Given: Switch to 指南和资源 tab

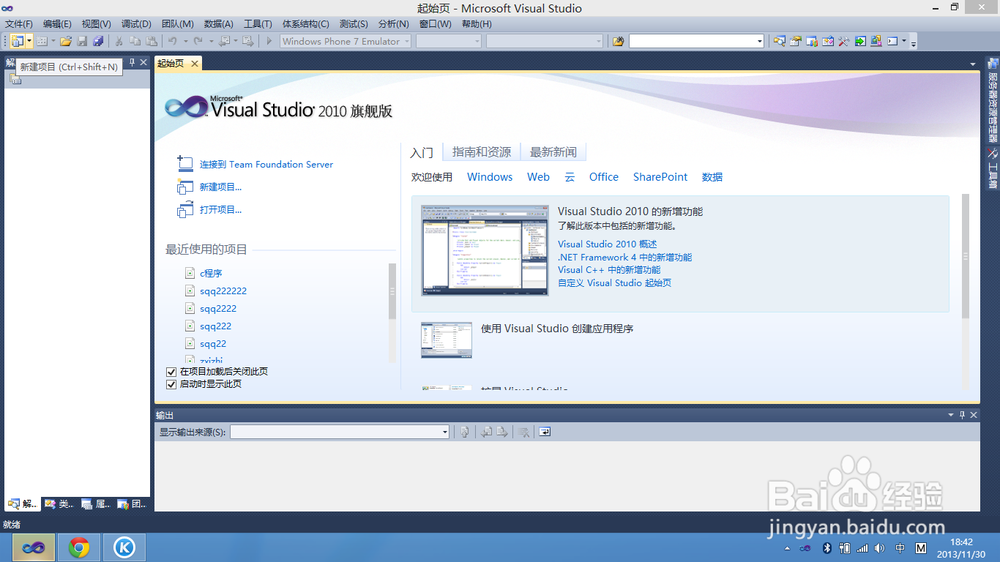Looking at the screenshot, I should click(x=482, y=152).
